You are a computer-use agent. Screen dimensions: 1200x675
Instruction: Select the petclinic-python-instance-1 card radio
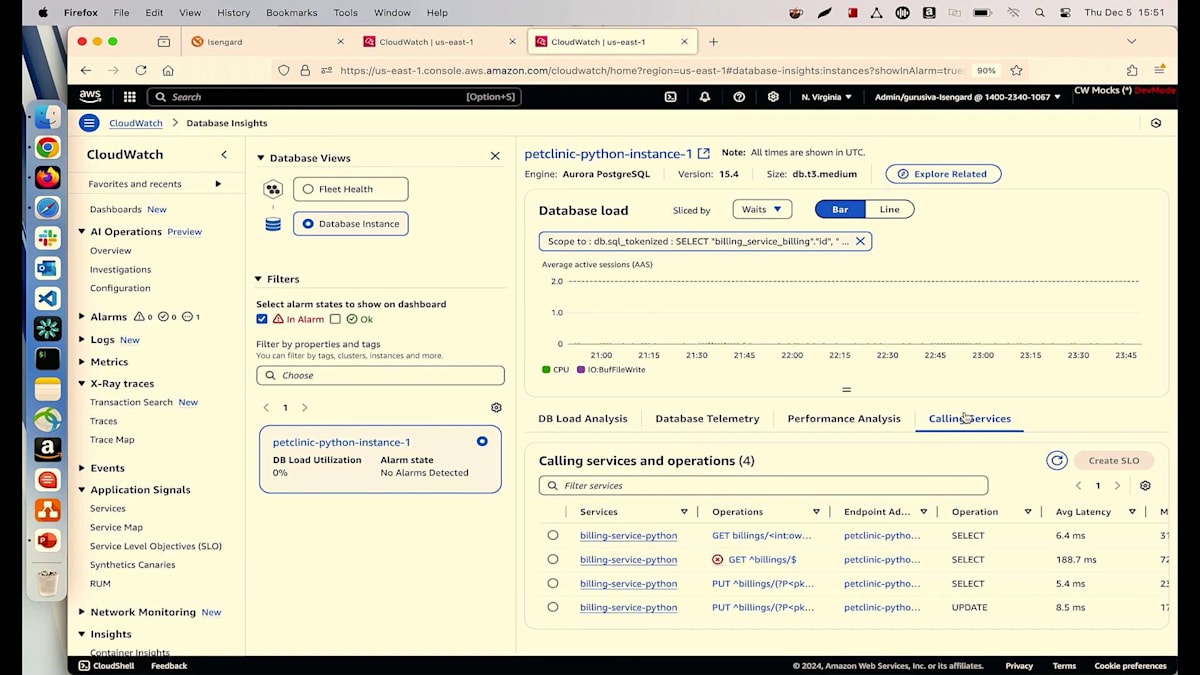coord(482,441)
